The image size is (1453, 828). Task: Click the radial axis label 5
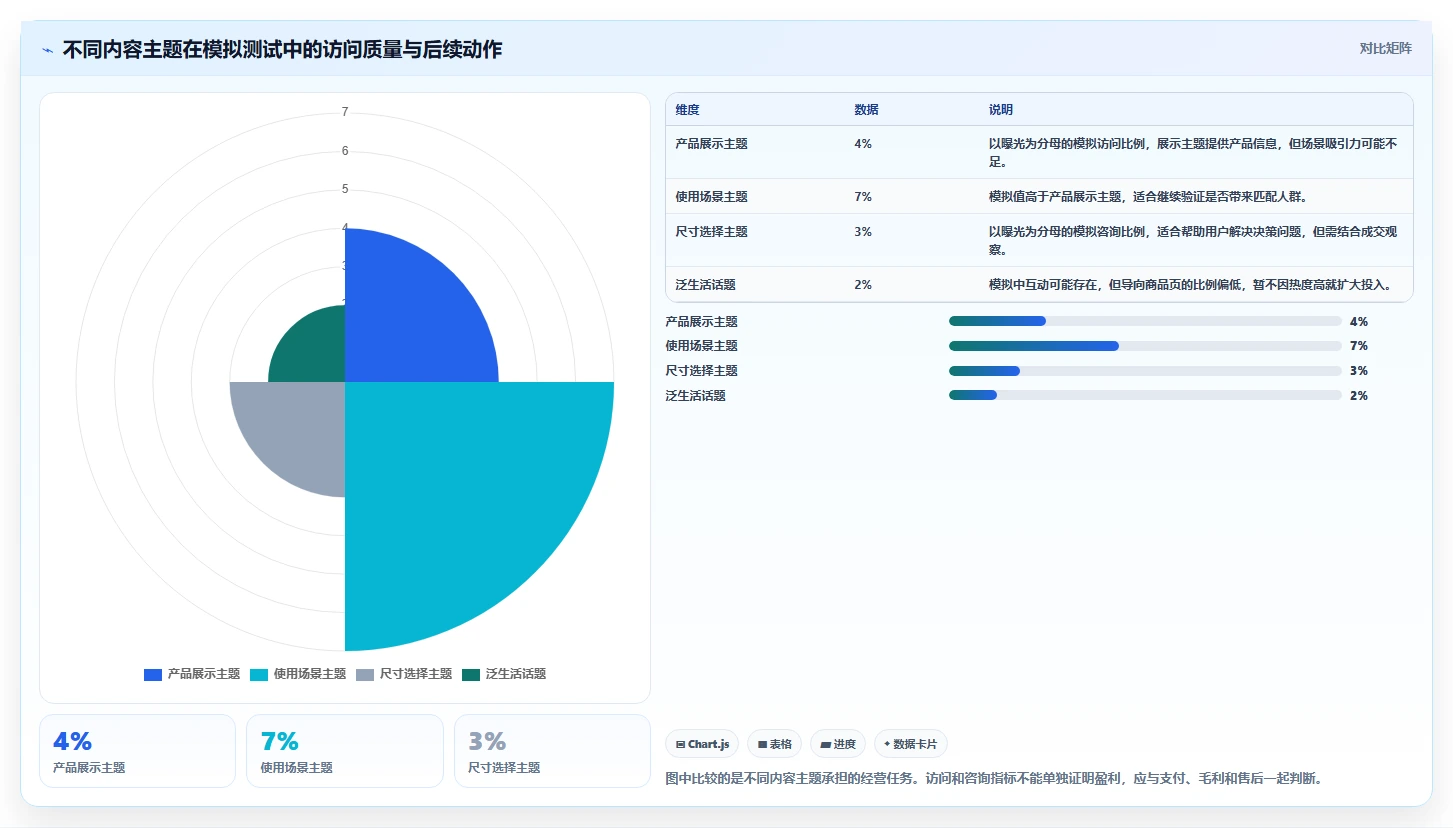click(345, 189)
